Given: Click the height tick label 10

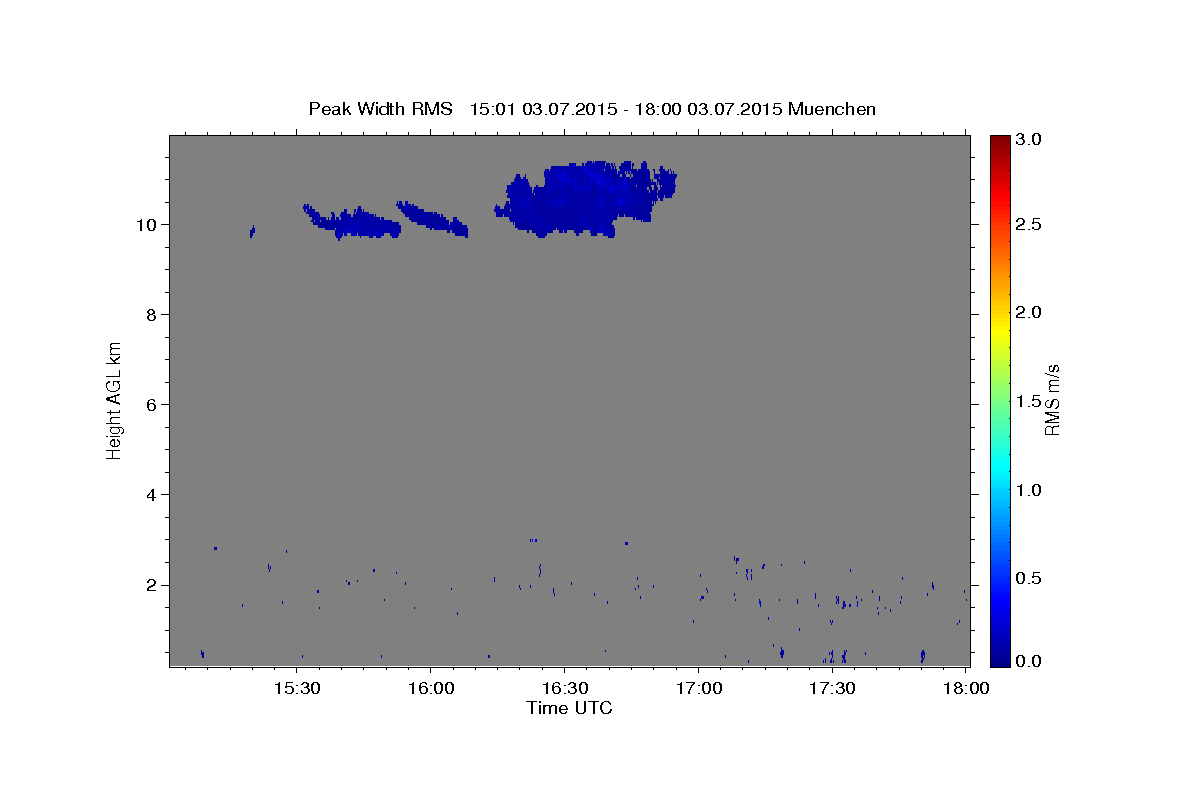Looking at the screenshot, I should [x=148, y=224].
